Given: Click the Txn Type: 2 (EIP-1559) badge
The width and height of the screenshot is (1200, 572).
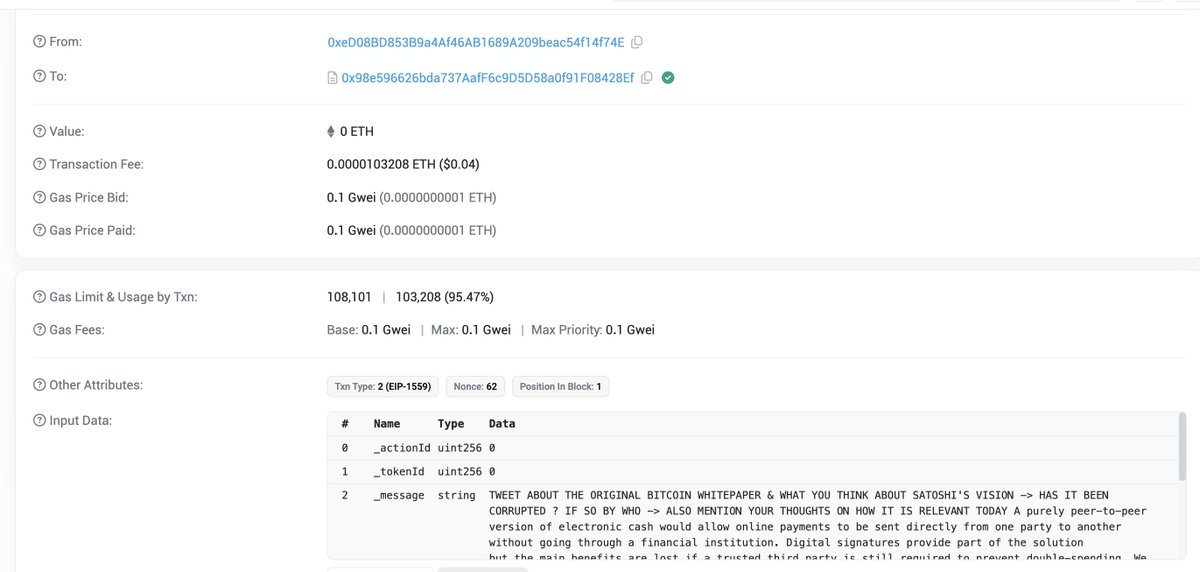Looking at the screenshot, I should [x=382, y=386].
